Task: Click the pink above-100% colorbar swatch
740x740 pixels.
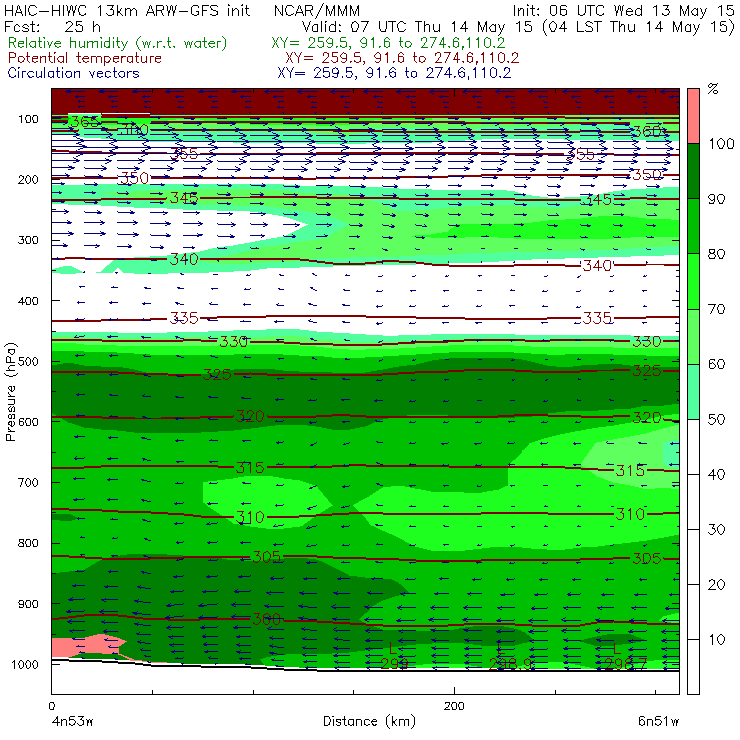Action: click(x=693, y=116)
